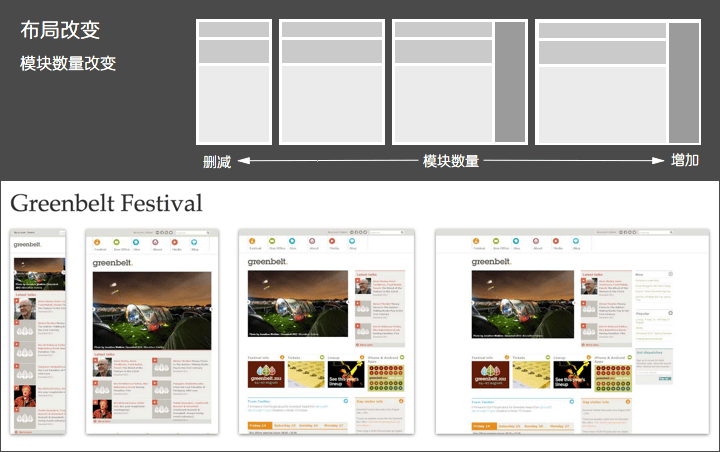Click orange Festival icon in widest layout
The image size is (720, 452).
[476, 241]
